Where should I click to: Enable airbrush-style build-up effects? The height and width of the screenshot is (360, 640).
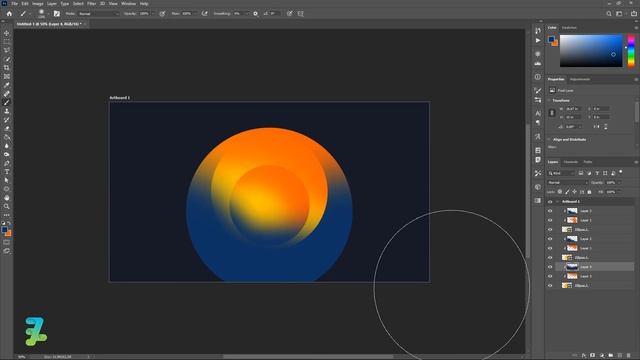tap(204, 13)
